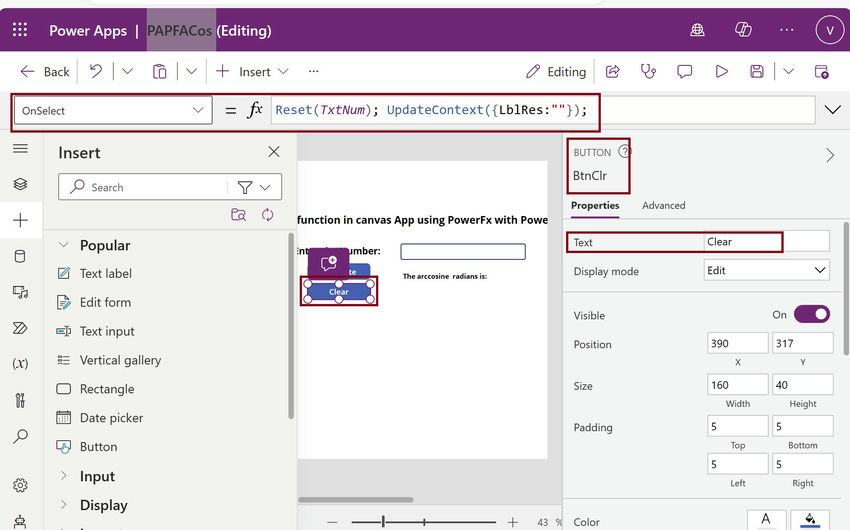Open the Comments icon in toolbar
Viewport: 850px width, 530px height.
tap(685, 72)
